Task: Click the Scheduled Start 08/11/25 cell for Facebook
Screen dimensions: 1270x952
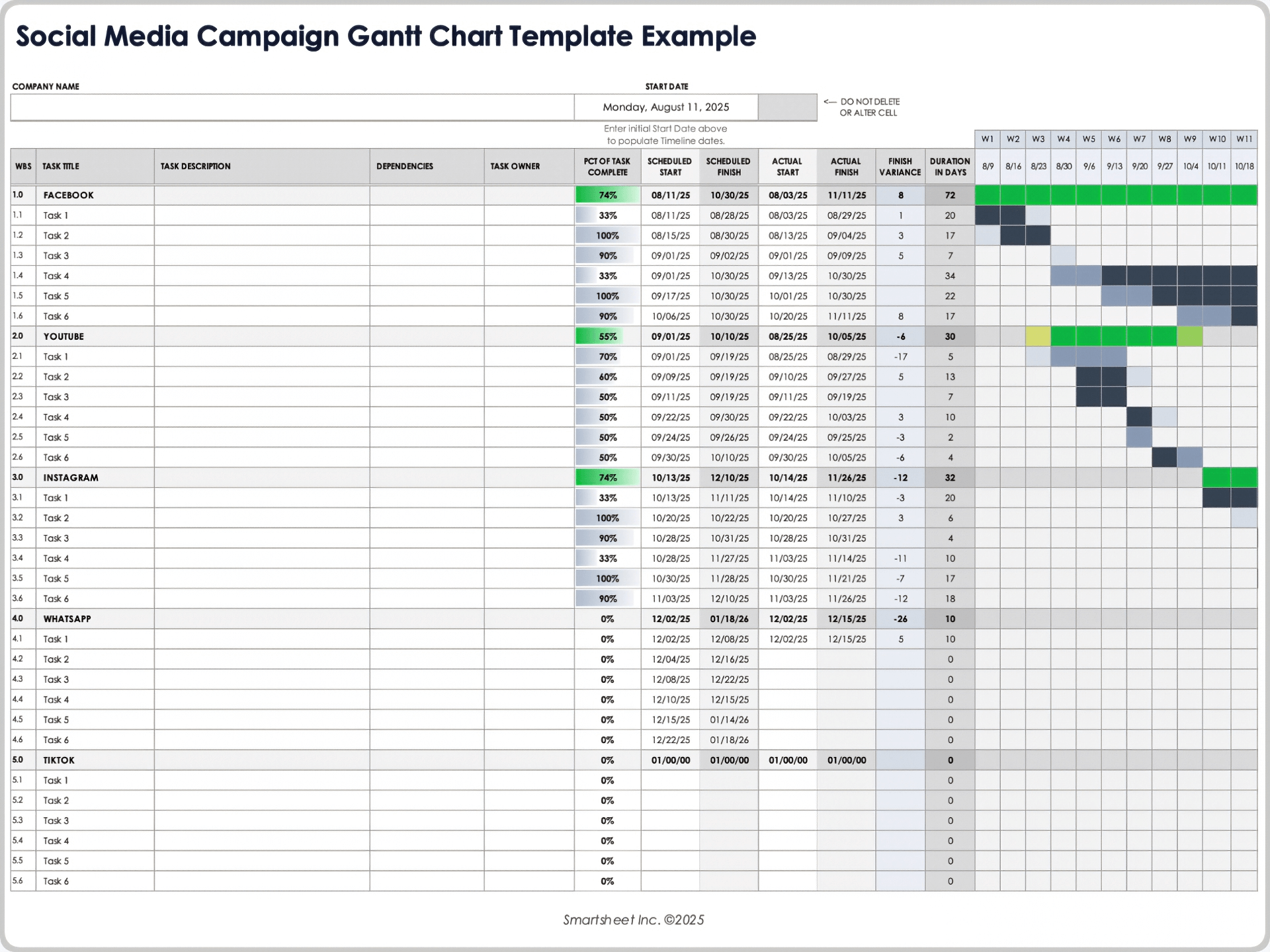Action: tap(670, 195)
